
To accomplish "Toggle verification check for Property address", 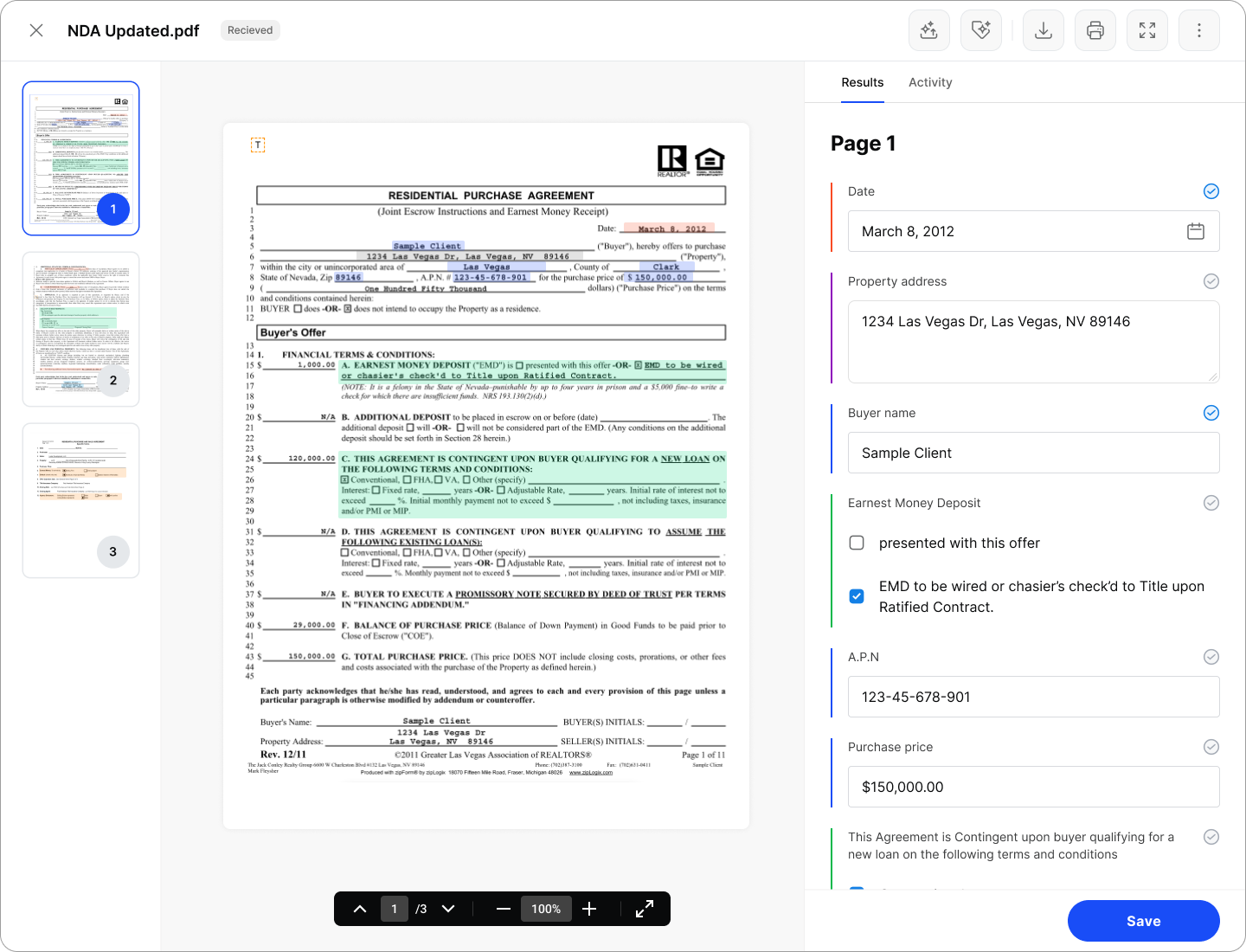I will tap(1211, 281).
